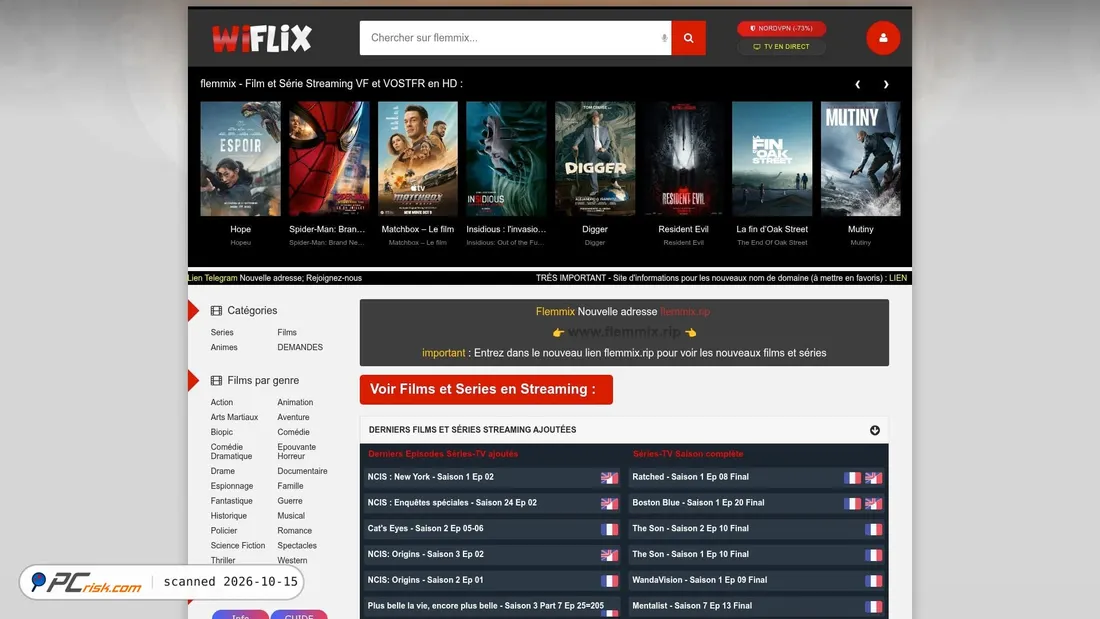Click the Voir Films et Series en Streaming banner
The width and height of the screenshot is (1100, 619).
pos(486,390)
